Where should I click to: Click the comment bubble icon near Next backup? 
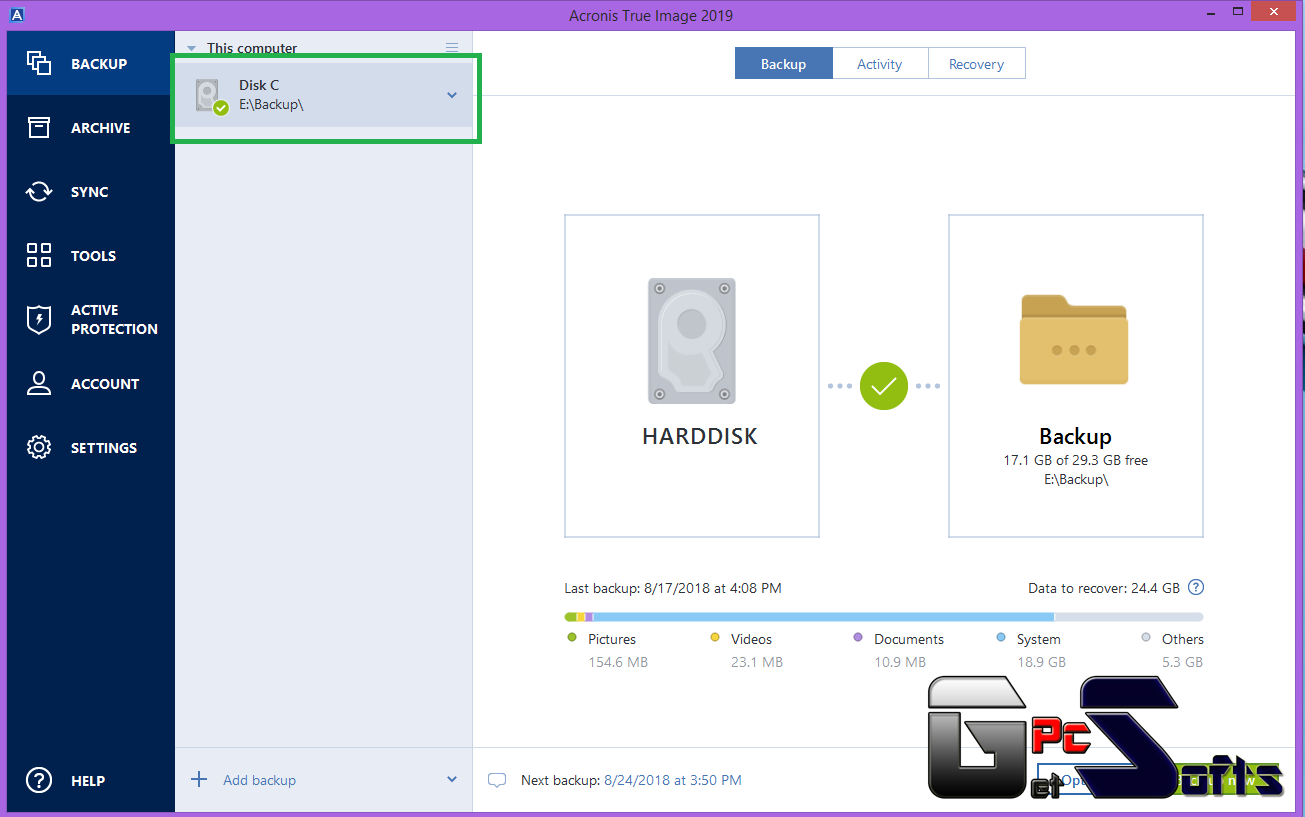coord(497,780)
